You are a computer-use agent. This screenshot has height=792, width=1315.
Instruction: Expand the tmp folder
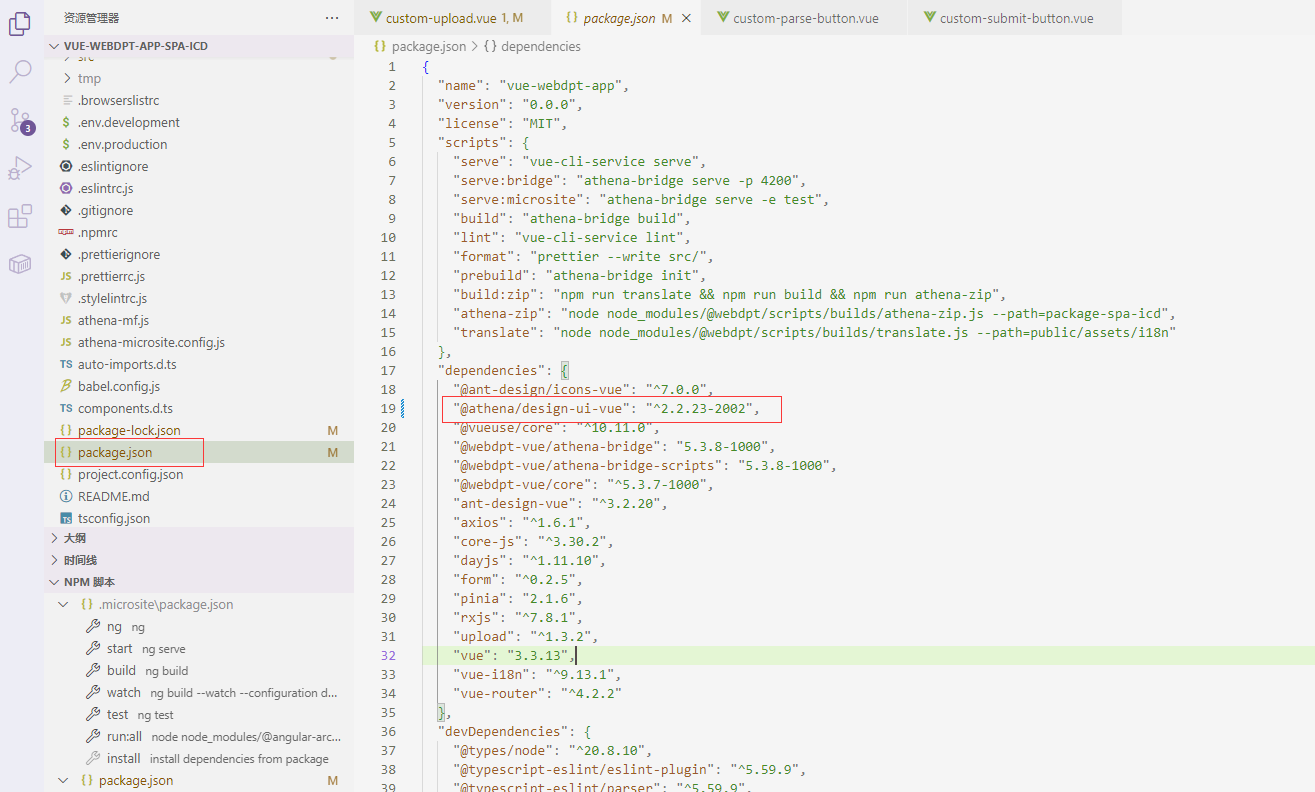67,79
